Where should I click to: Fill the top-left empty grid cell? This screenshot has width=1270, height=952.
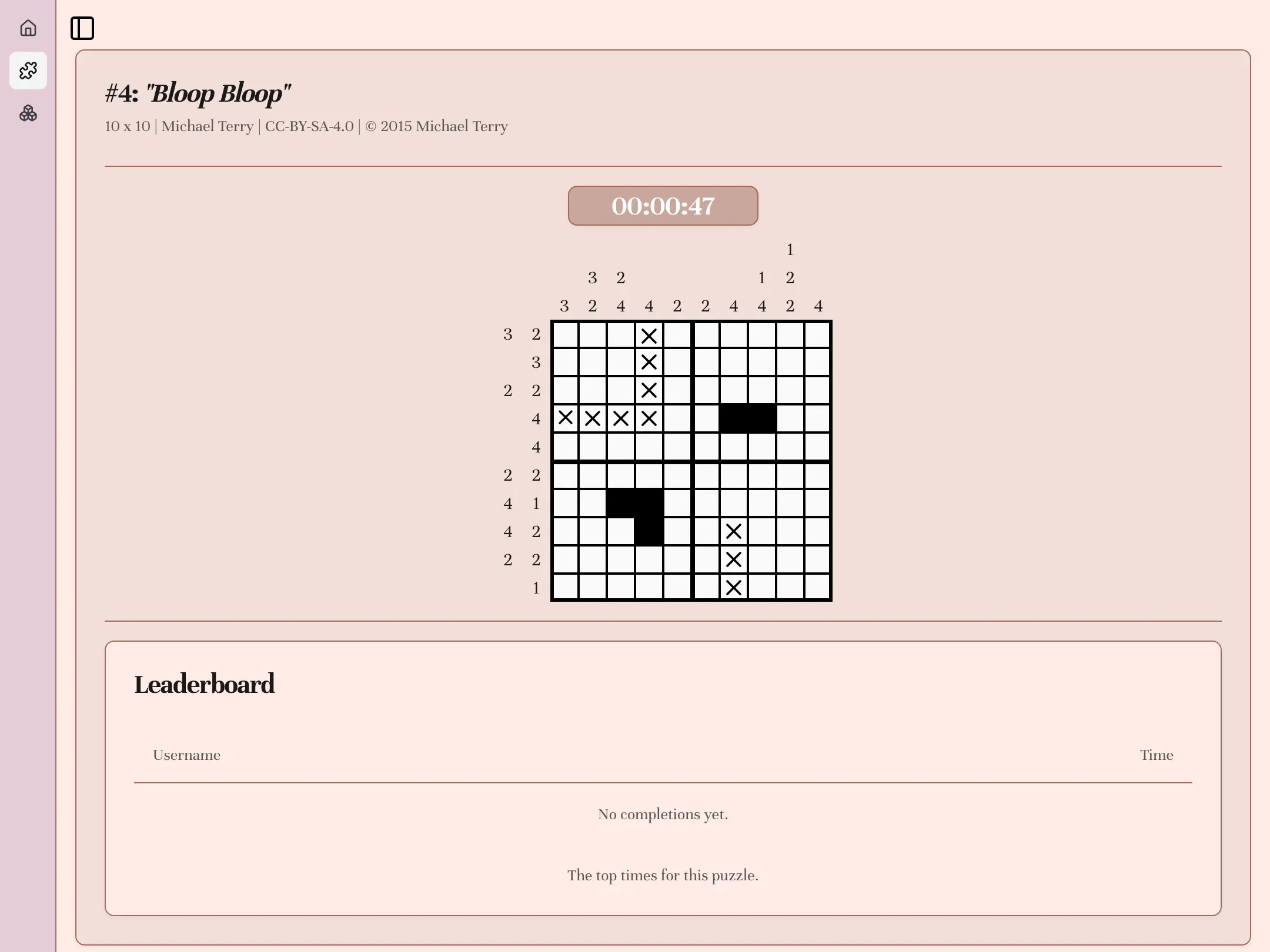tap(566, 336)
